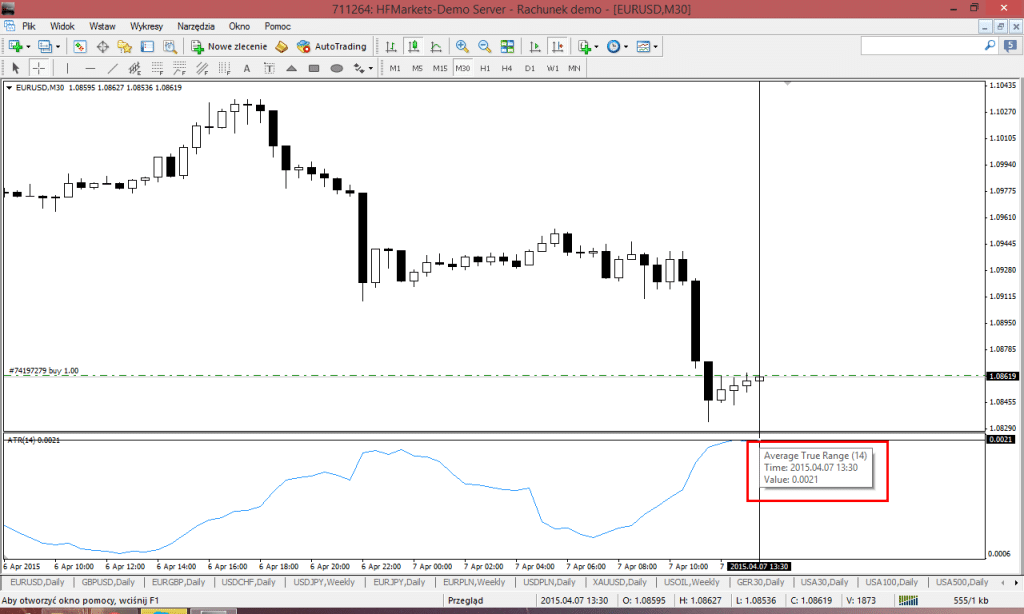
Task: Select the draw horizontal line tool
Action: click(x=90, y=68)
